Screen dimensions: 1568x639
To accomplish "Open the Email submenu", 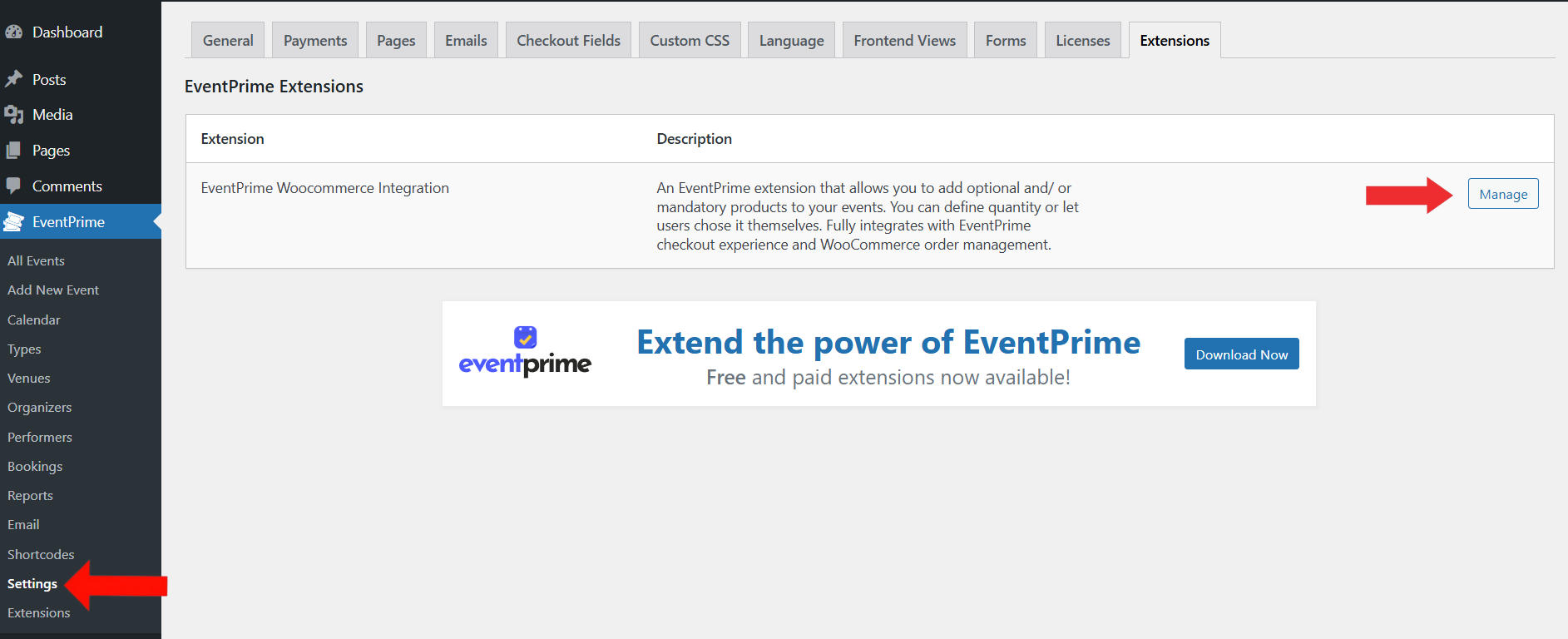I will pos(23,524).
